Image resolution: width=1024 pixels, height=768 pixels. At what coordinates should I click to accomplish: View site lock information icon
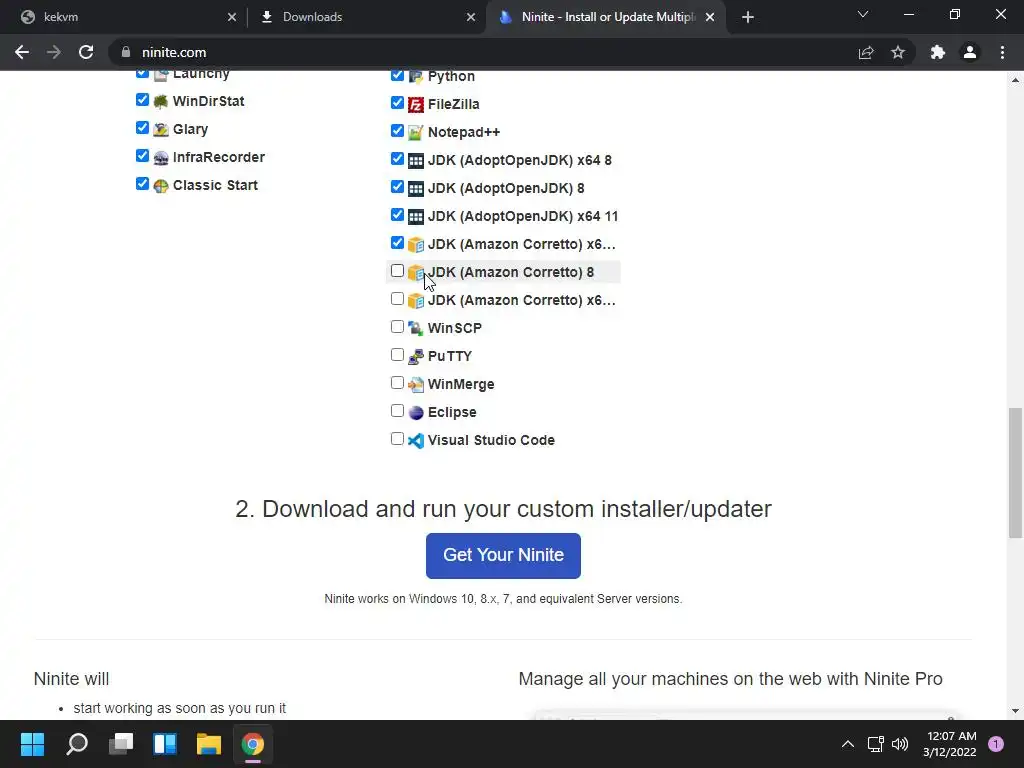pos(126,52)
